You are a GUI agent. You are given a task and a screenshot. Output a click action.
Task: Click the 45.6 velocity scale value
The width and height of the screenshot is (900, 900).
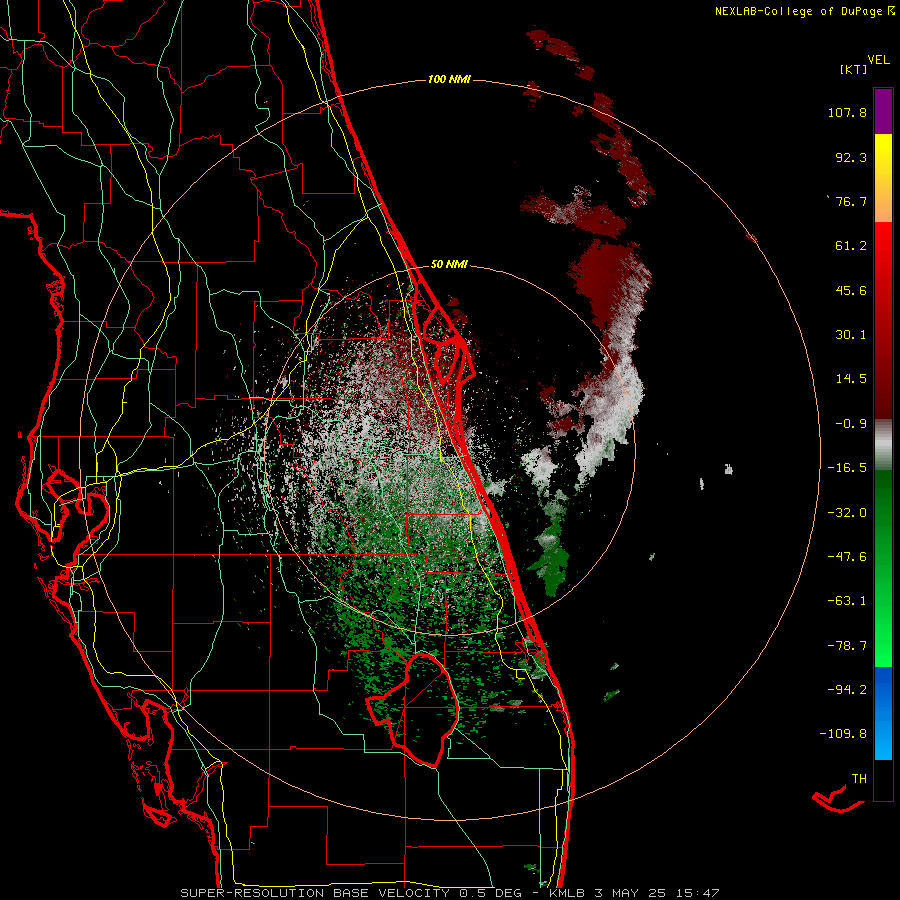tap(851, 290)
